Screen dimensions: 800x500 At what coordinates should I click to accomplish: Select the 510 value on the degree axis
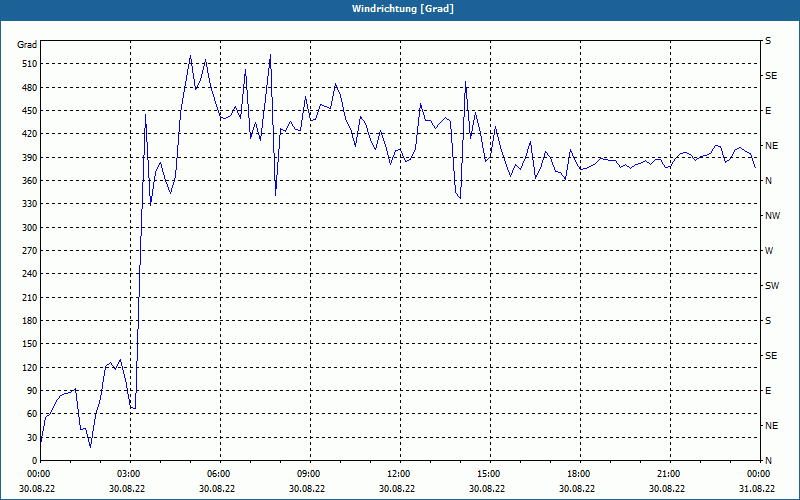[x=30, y=64]
